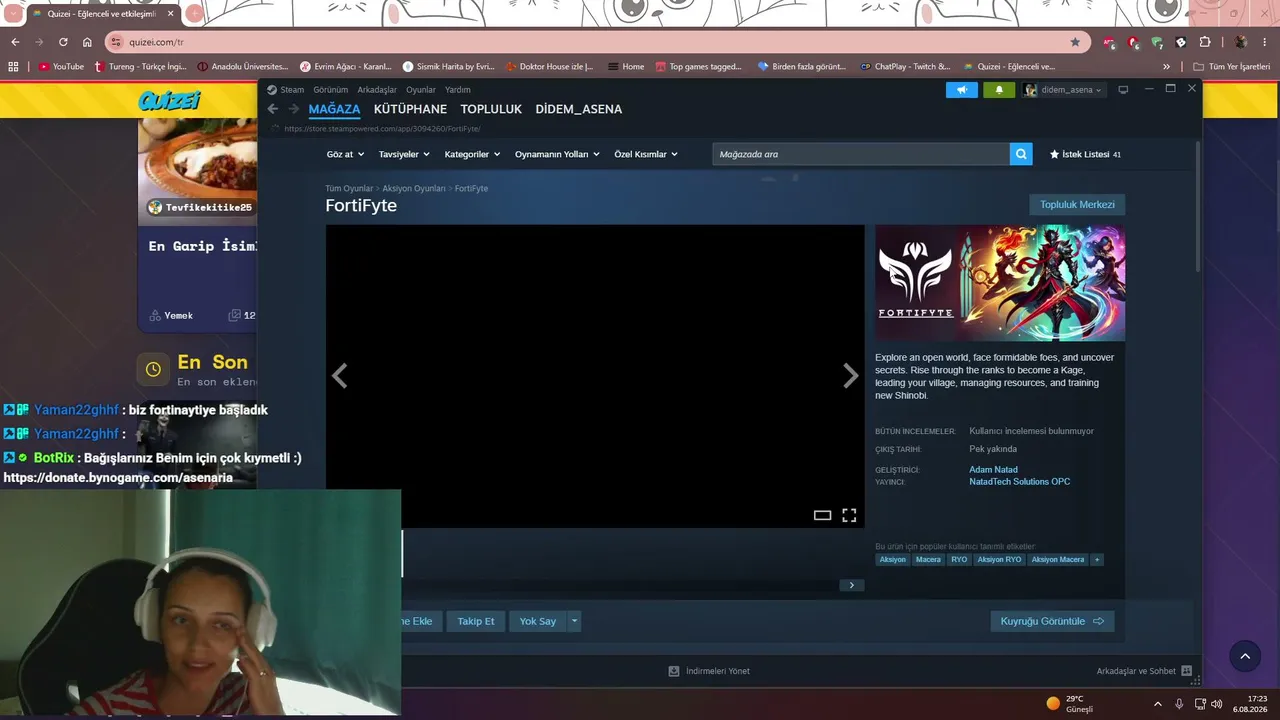Make the Steam video player fullscreen
This screenshot has width=1280, height=720.
tap(849, 515)
